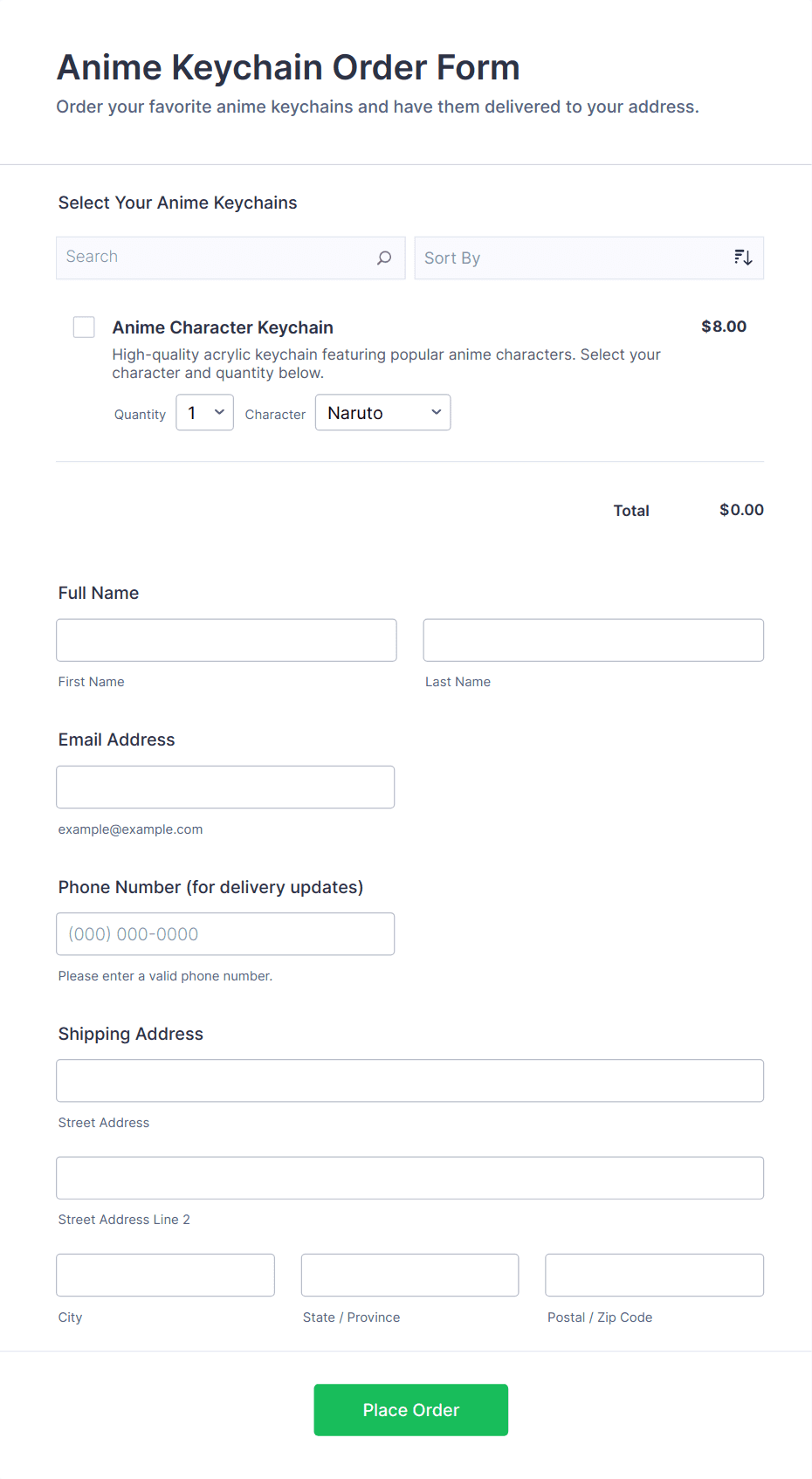Click the Sort By sort-order icon
Image resolution: width=812 pixels, height=1479 pixels.
743,258
